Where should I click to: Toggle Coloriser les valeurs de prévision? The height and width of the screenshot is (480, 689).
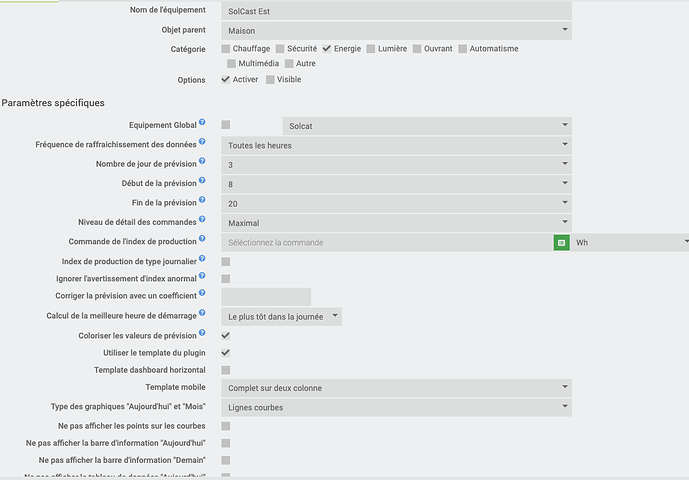pyautogui.click(x=226, y=335)
